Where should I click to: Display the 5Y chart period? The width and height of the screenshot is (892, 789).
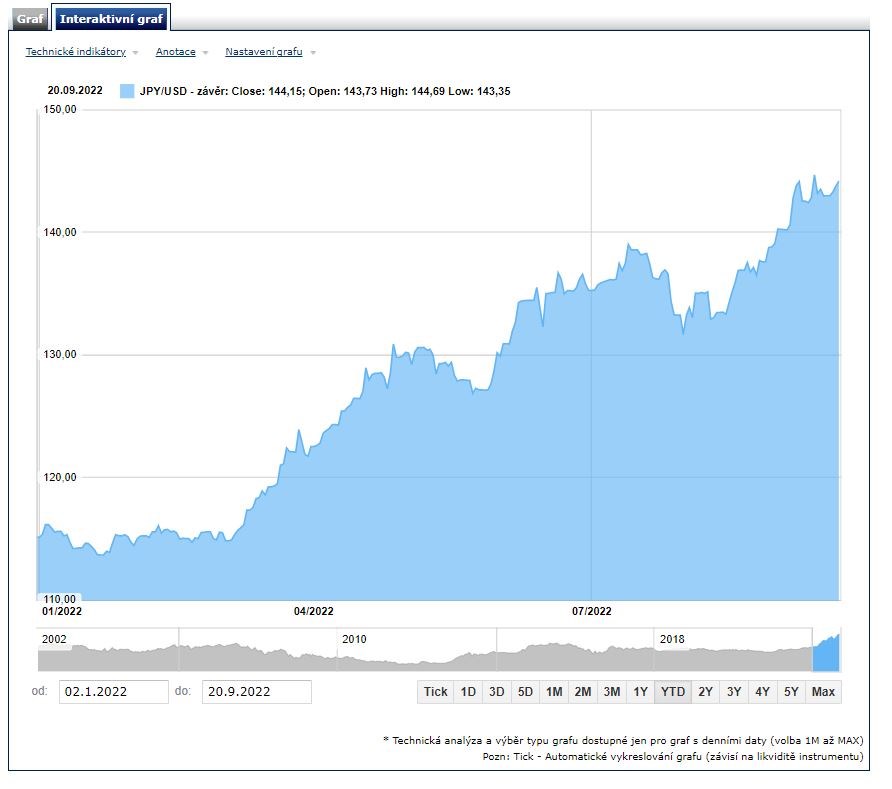point(791,692)
